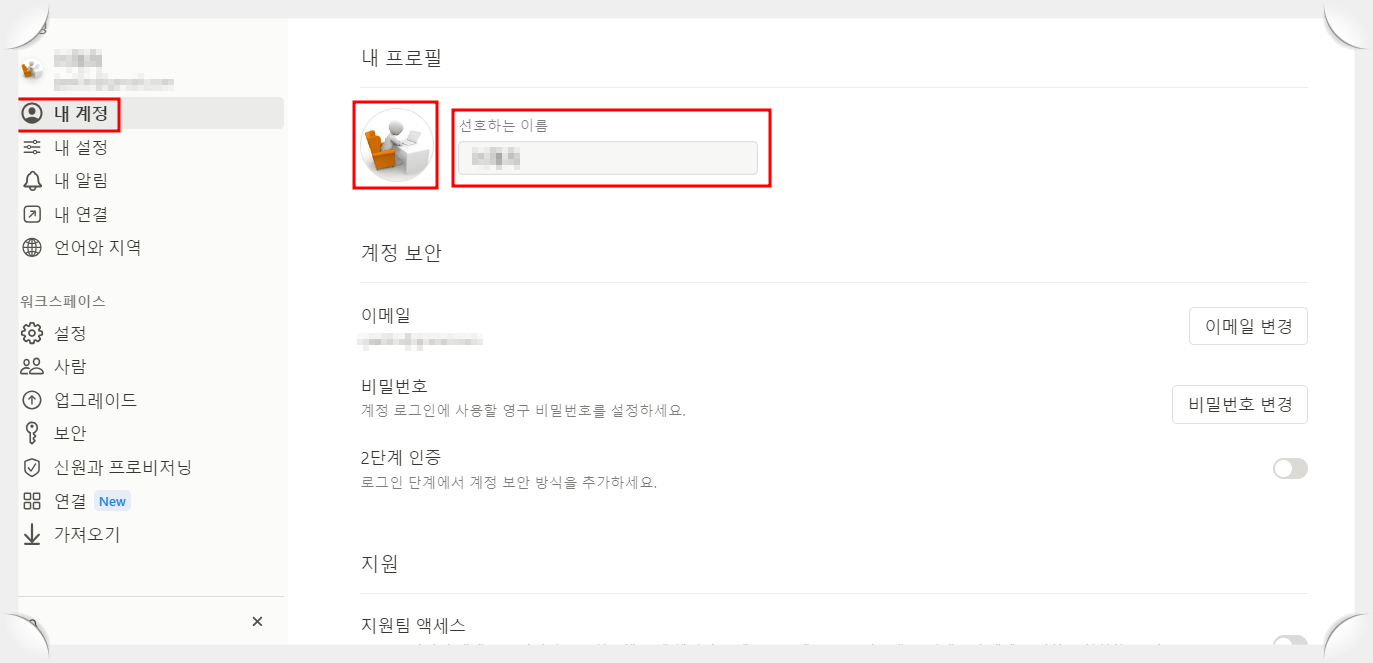1373x663 pixels.
Task: Select the 내 계정 person icon
Action: pyautogui.click(x=34, y=113)
